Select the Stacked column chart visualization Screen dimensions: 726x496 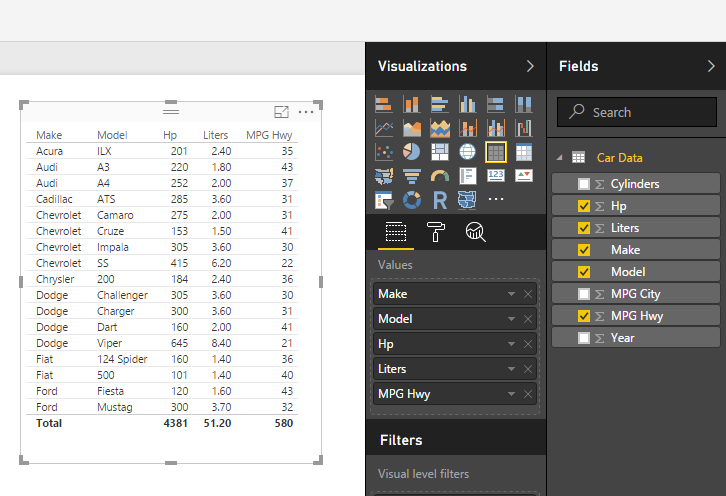412,104
